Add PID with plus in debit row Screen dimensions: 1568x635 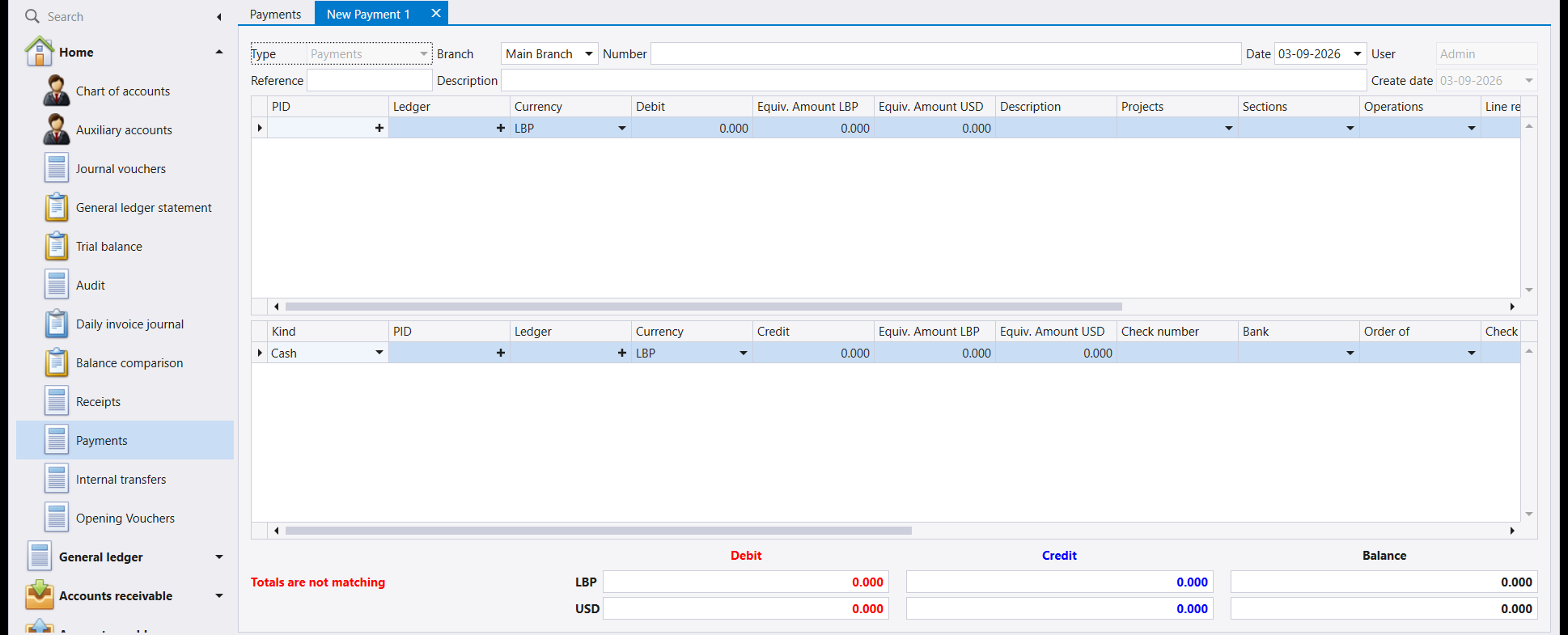pyautogui.click(x=379, y=128)
